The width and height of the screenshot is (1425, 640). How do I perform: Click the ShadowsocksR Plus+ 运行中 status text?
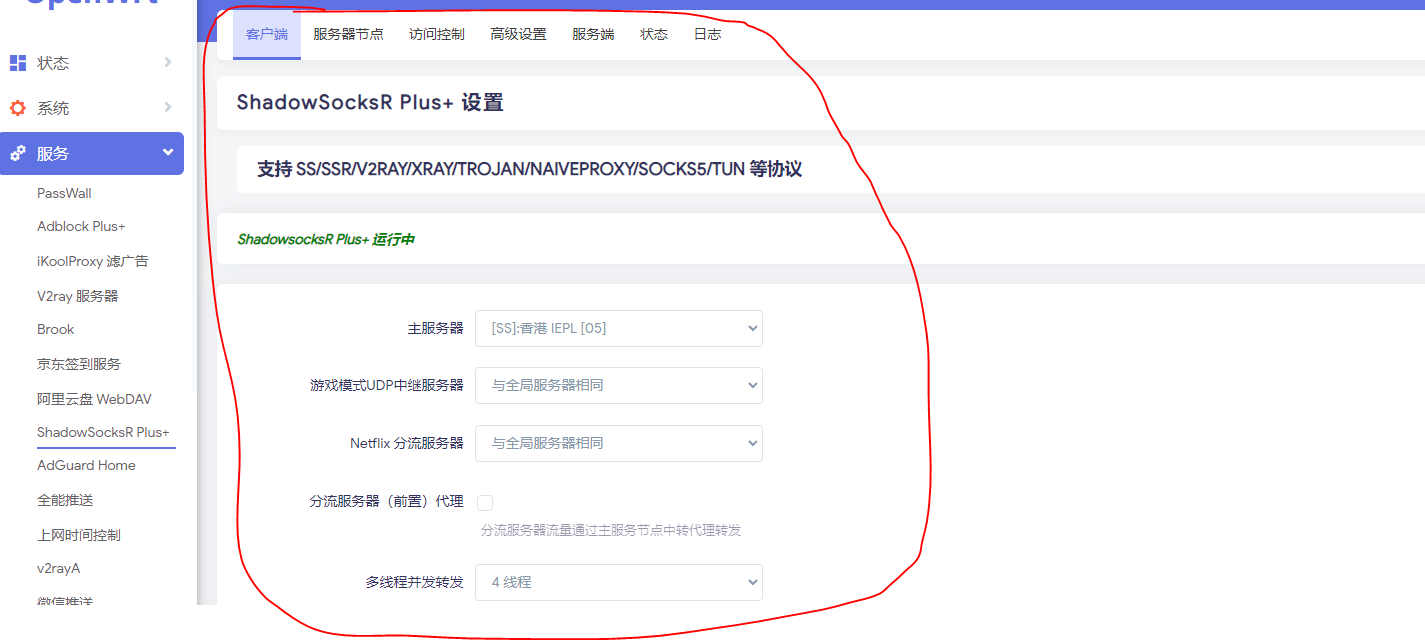(x=326, y=240)
